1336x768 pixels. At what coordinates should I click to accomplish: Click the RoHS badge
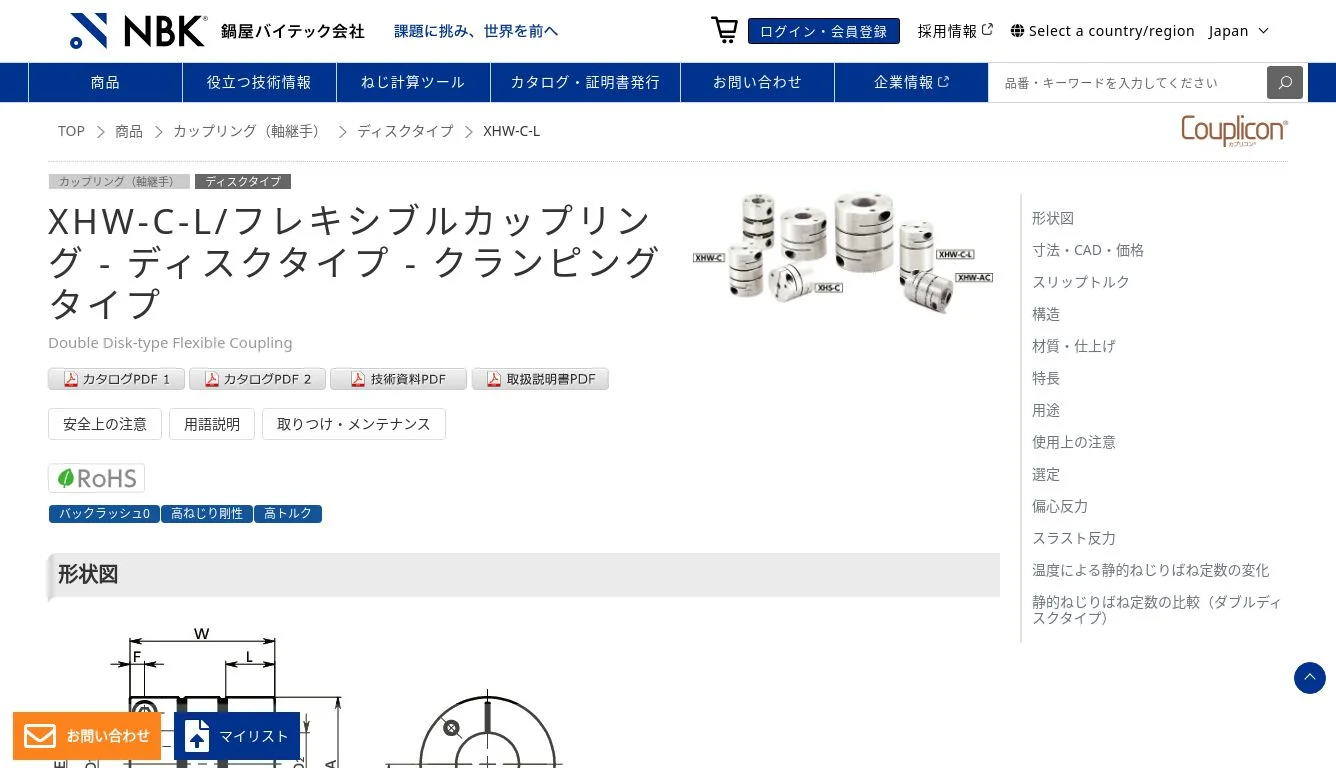pyautogui.click(x=96, y=478)
